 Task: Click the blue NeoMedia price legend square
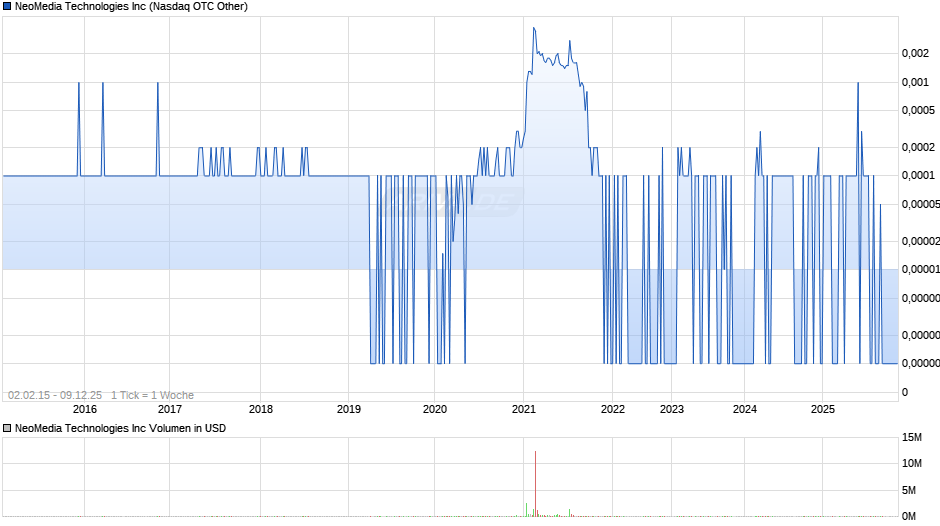pyautogui.click(x=7, y=7)
